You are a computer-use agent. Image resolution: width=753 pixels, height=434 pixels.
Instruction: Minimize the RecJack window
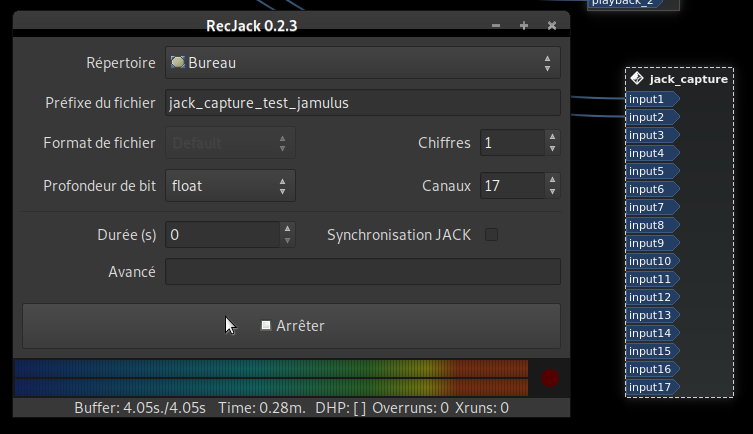pyautogui.click(x=496, y=25)
